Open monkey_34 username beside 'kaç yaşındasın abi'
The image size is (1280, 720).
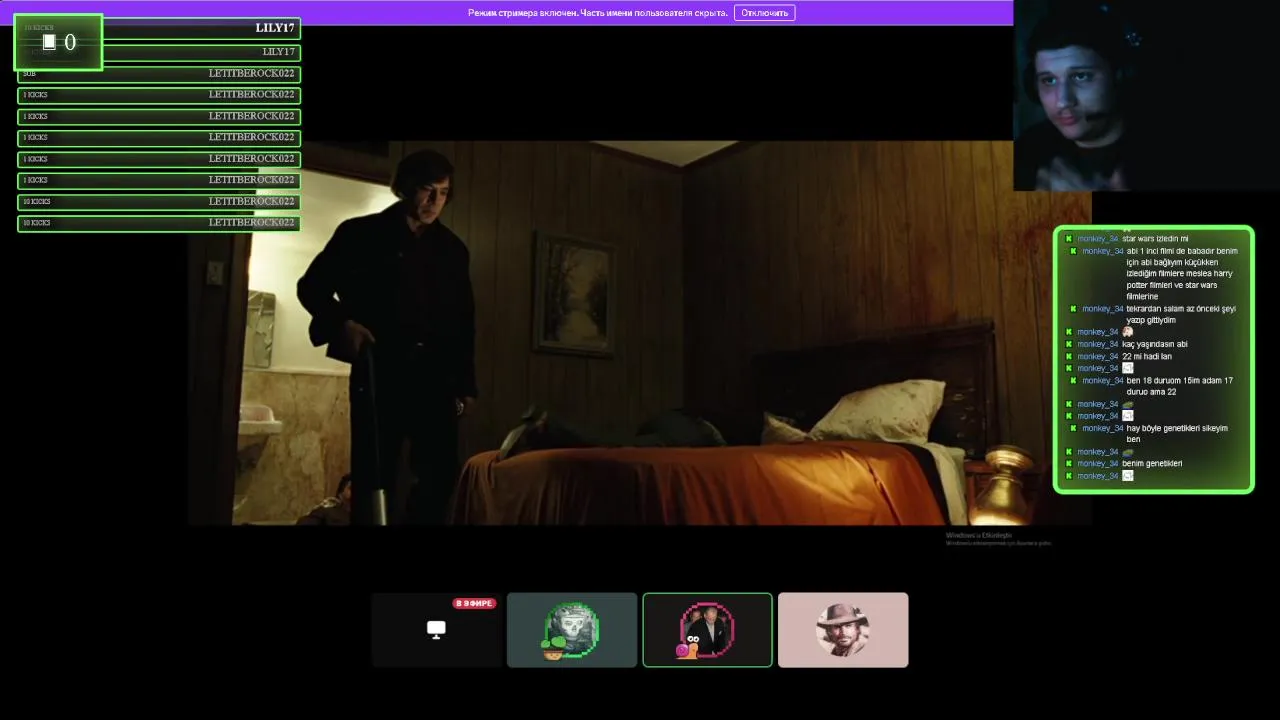(1098, 344)
